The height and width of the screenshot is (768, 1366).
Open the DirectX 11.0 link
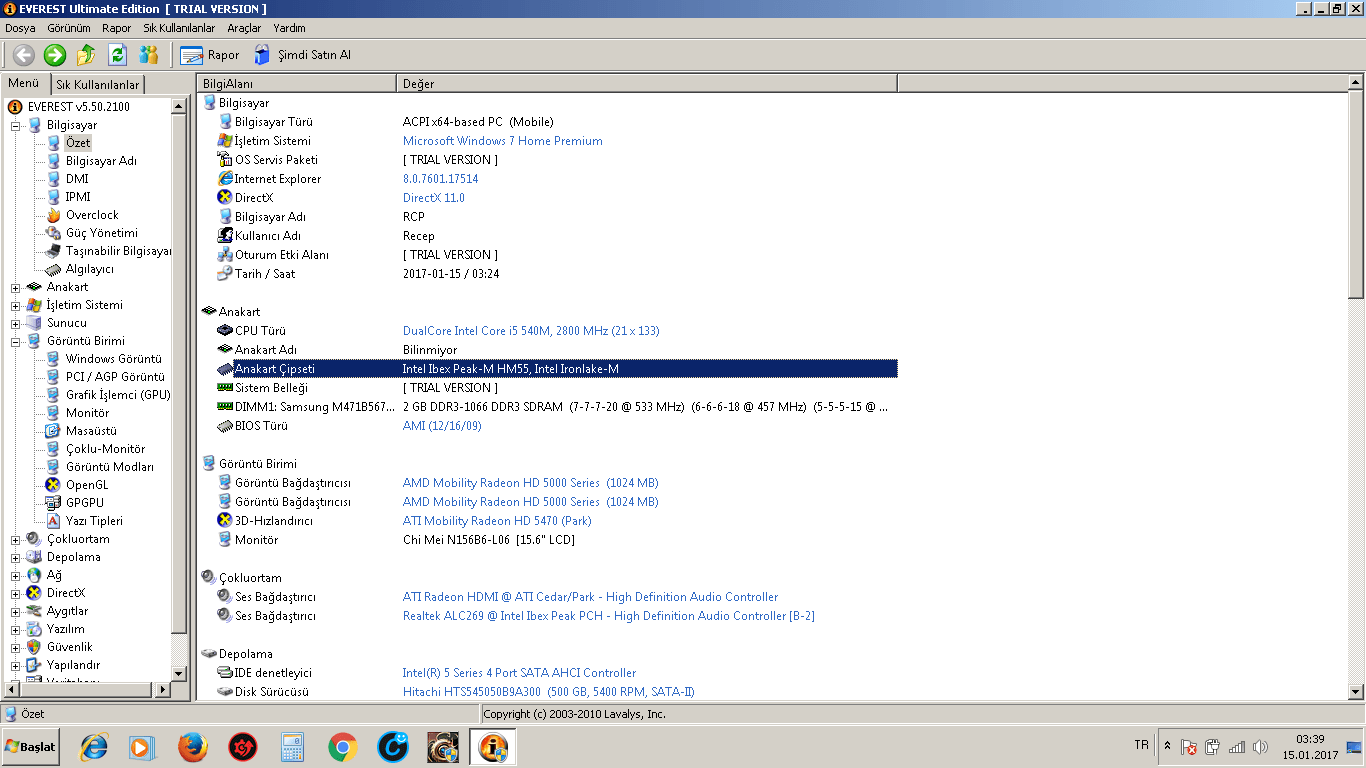434,198
